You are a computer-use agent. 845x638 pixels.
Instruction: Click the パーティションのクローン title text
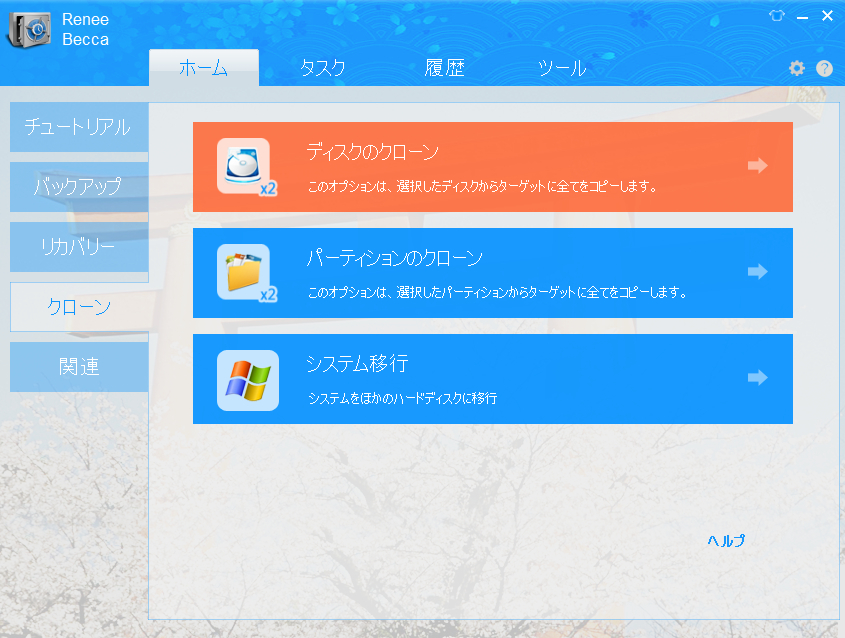coord(394,258)
